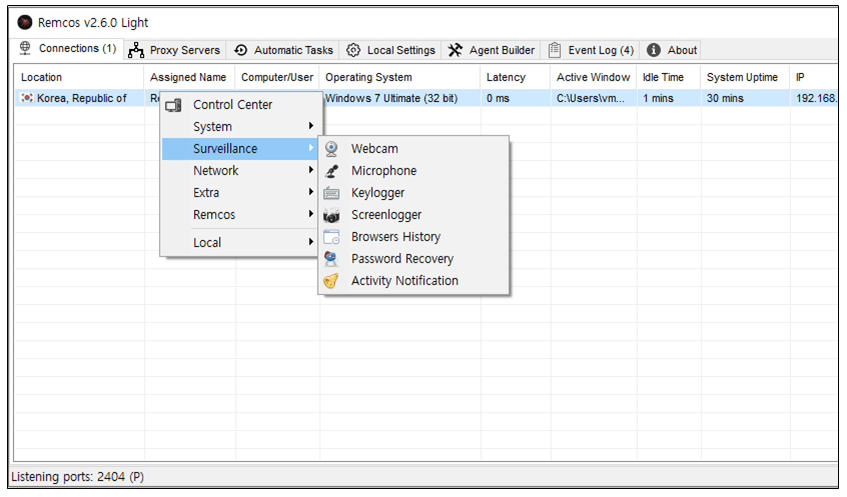847x497 pixels.
Task: Open the Local menu entry
Action: (240, 243)
